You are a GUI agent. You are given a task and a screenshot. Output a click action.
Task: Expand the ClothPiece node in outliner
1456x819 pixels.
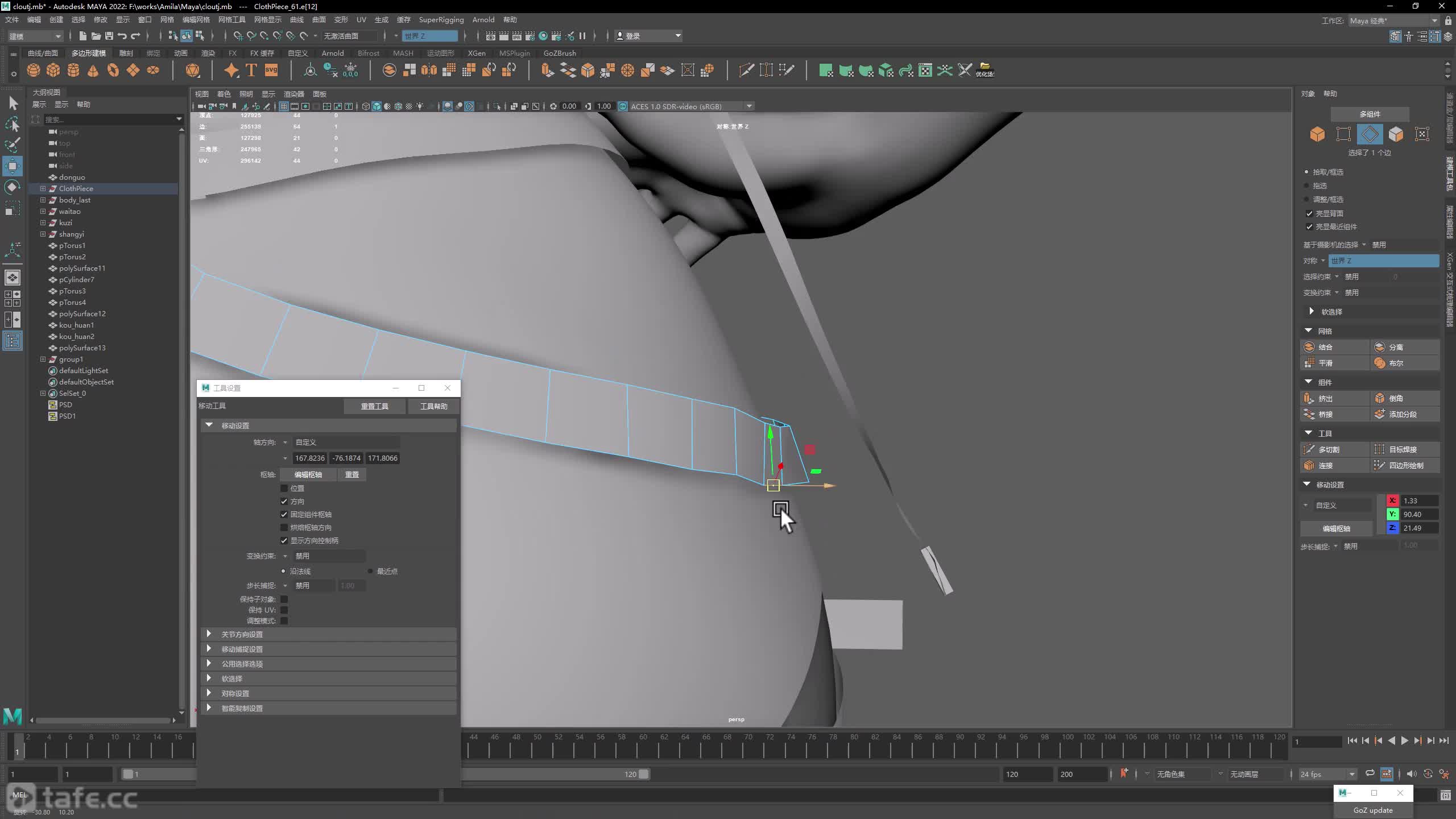click(x=43, y=188)
